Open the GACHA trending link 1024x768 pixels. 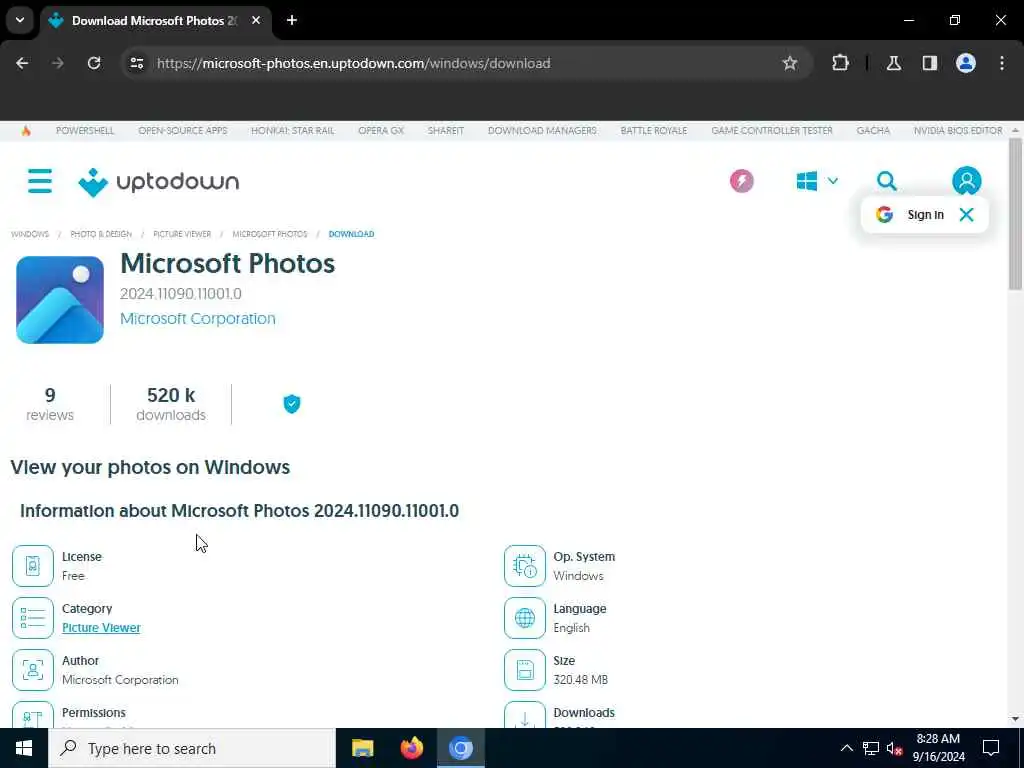tap(873, 131)
